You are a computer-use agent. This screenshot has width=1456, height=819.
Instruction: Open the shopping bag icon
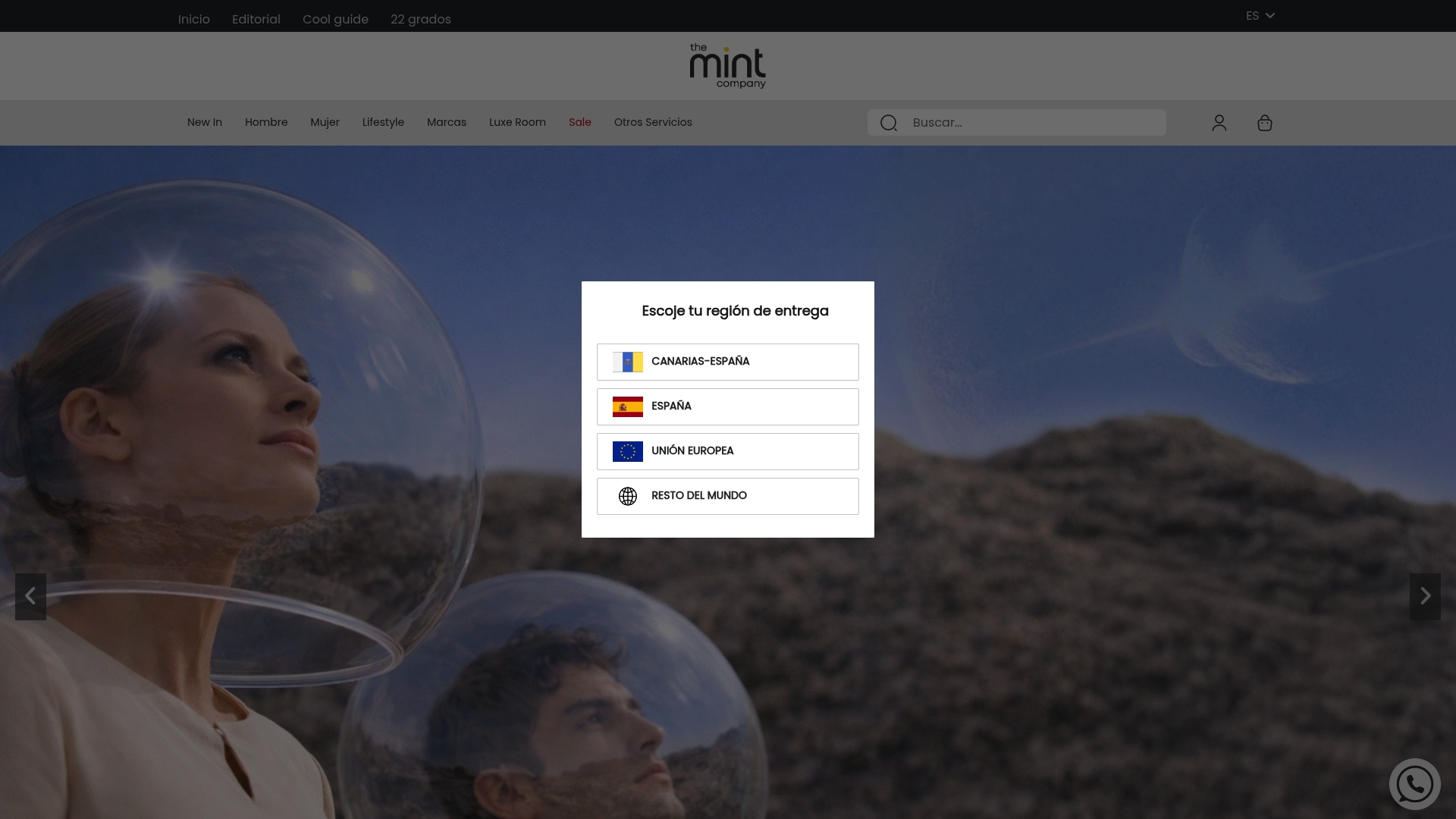coord(1264,122)
